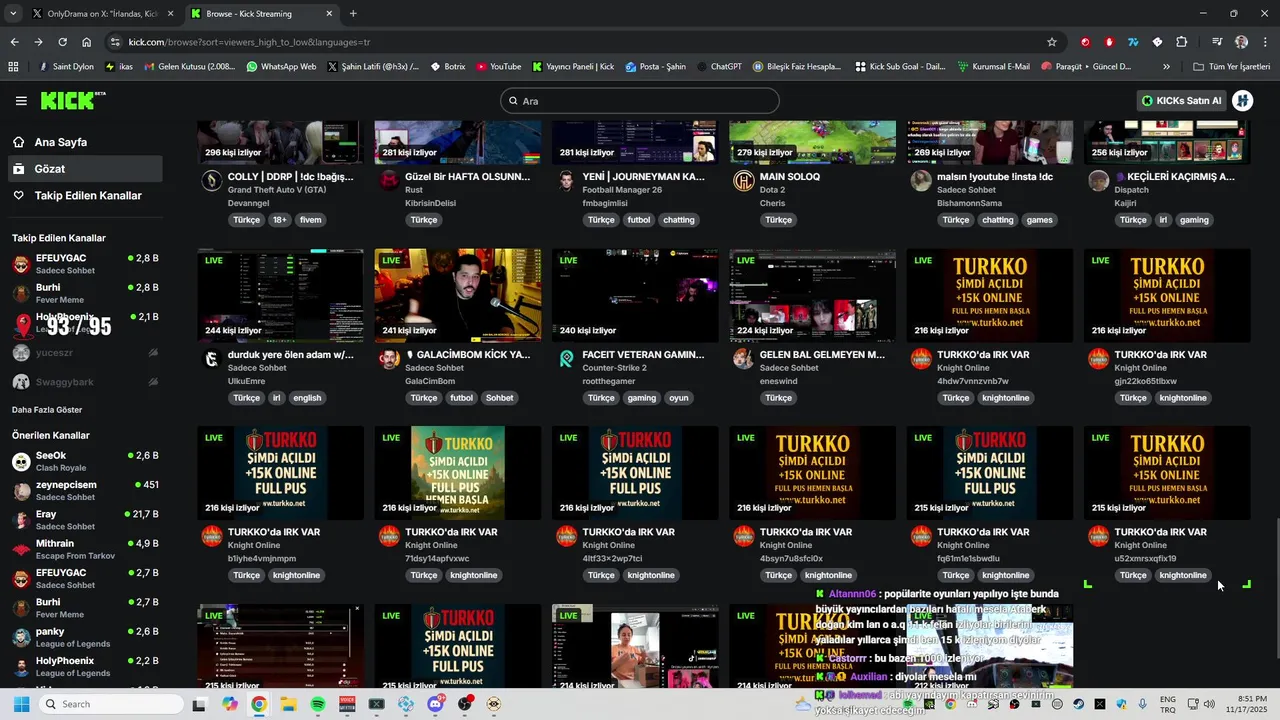Screen dimensions: 1280x720
Task: Open Takip Edilen Kanallar sidebar item
Action: [85, 195]
